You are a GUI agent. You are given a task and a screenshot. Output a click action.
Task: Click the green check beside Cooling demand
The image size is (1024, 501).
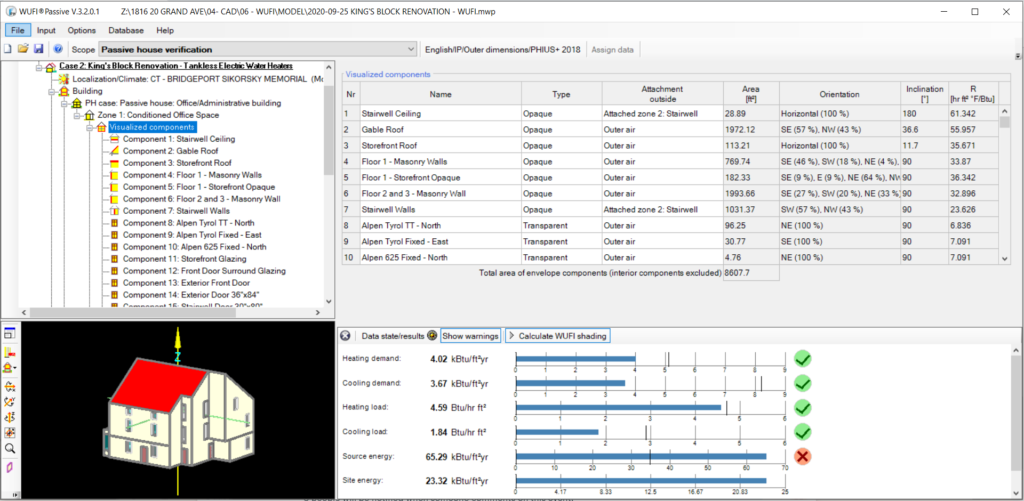[x=803, y=383]
